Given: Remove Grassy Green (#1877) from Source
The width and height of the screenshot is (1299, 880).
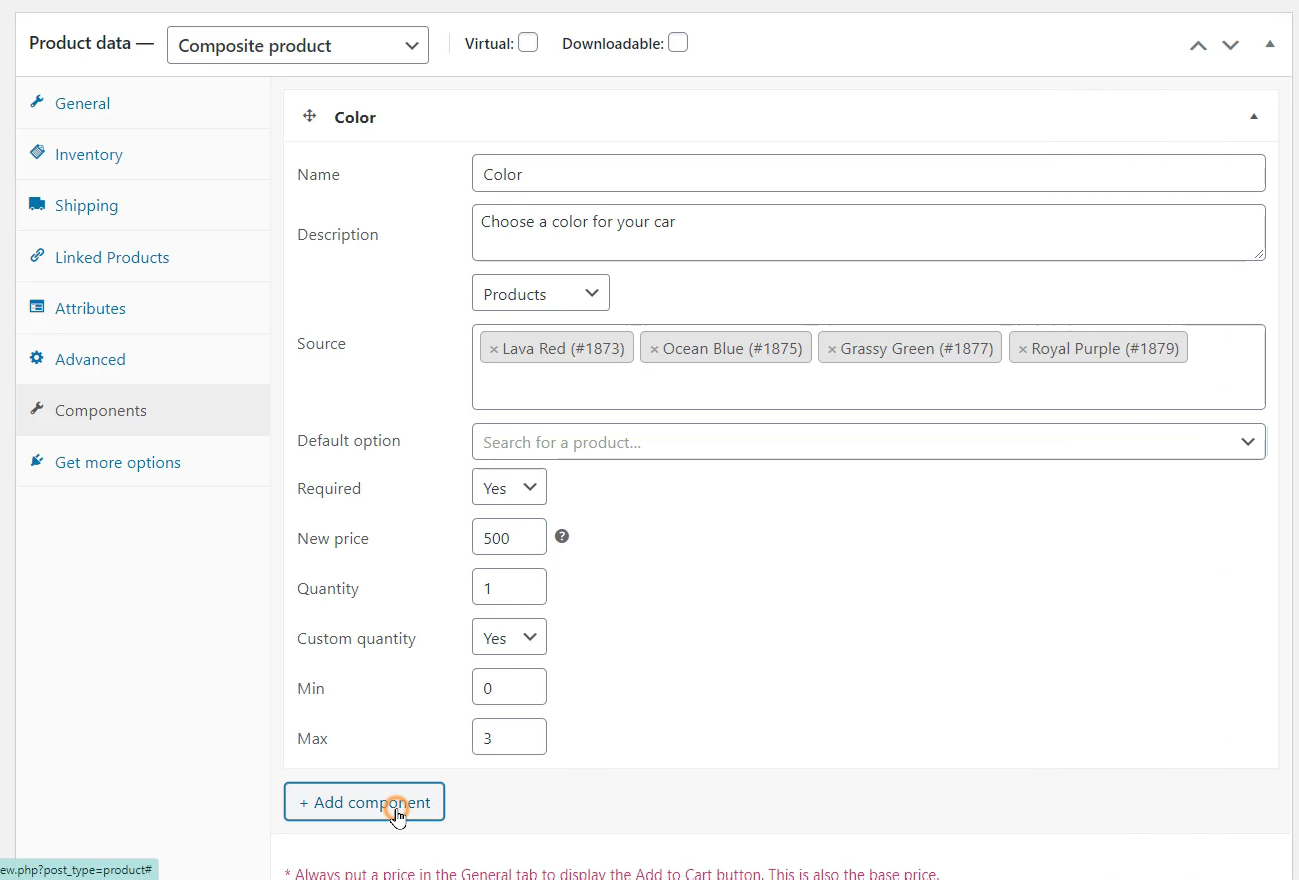Looking at the screenshot, I should [x=832, y=349].
